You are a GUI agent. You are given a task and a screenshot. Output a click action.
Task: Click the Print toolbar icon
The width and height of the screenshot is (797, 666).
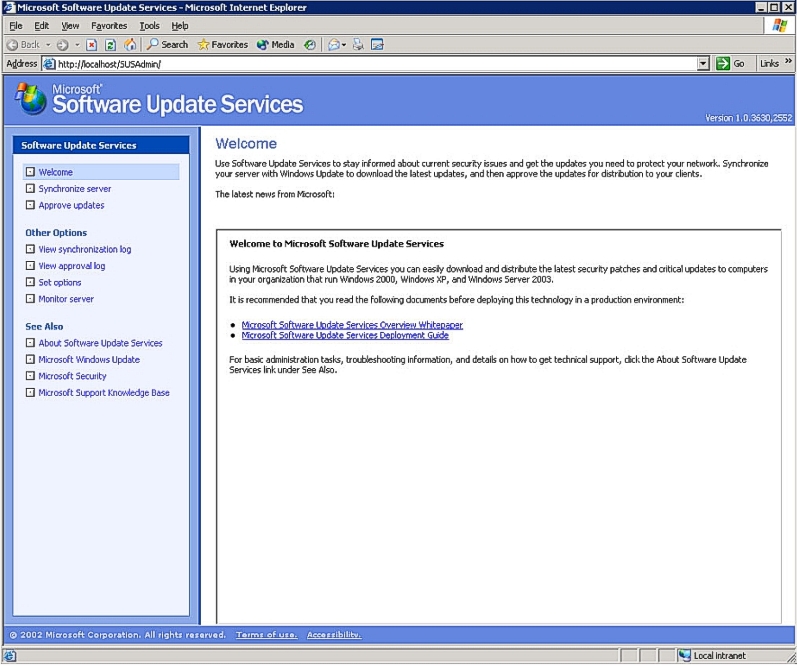pos(358,45)
